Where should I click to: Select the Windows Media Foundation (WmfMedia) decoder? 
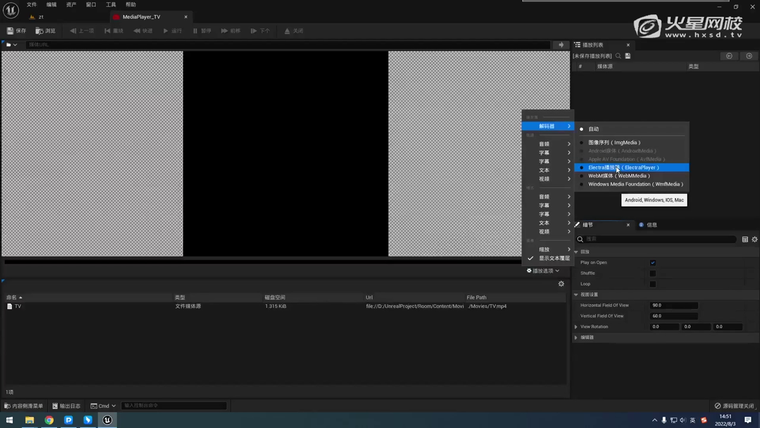point(632,184)
